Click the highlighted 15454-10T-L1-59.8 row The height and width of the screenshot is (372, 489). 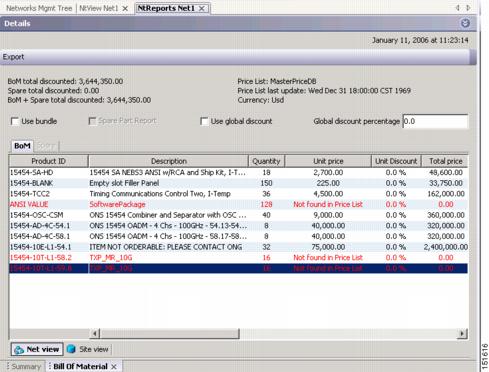pos(238,268)
